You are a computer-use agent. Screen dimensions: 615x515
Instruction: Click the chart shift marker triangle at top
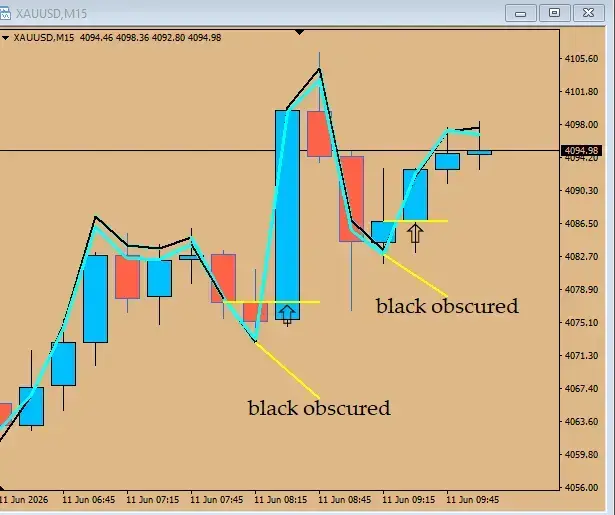tap(299, 32)
